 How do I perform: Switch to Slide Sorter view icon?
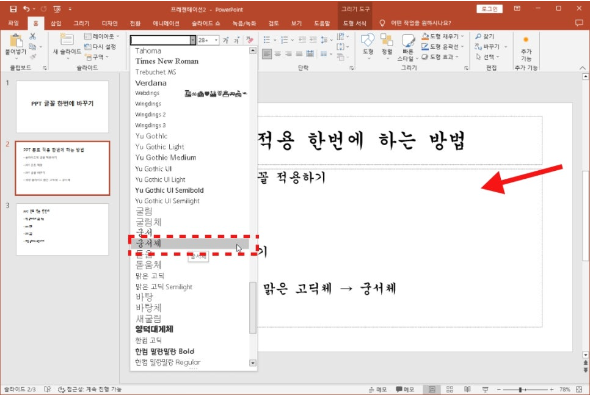[449, 389]
